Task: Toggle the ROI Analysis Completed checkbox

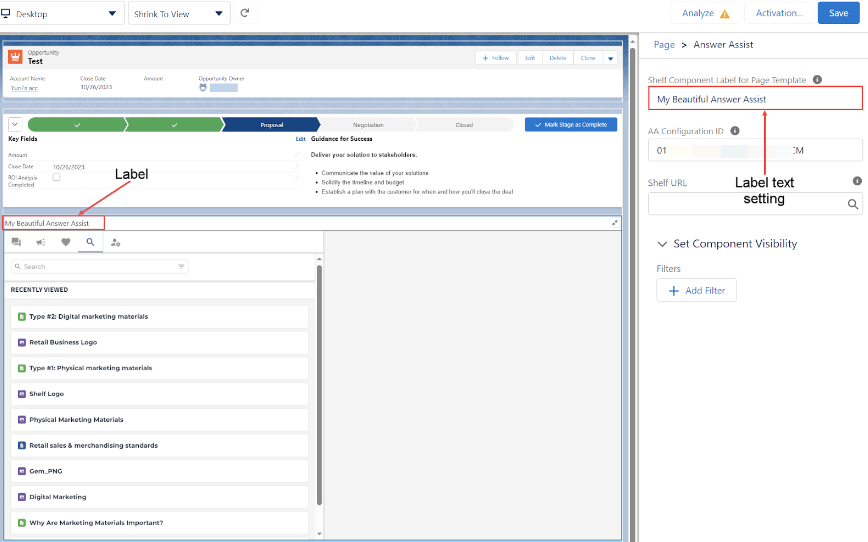Action: pyautogui.click(x=56, y=177)
